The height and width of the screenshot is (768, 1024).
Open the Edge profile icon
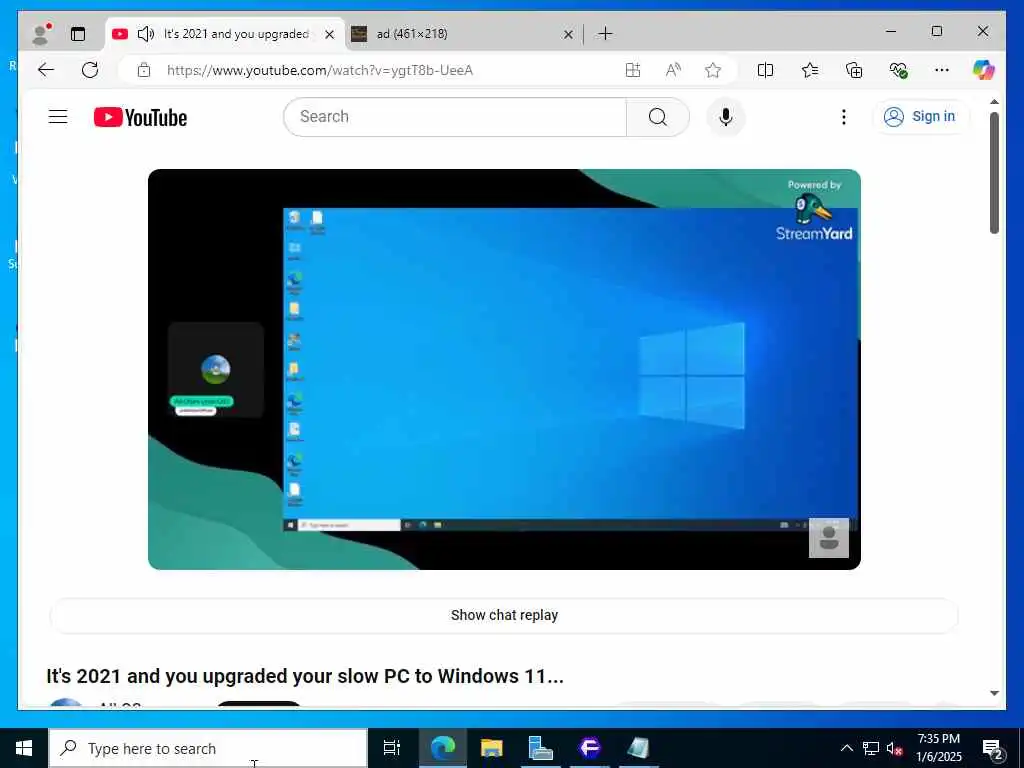tap(42, 33)
